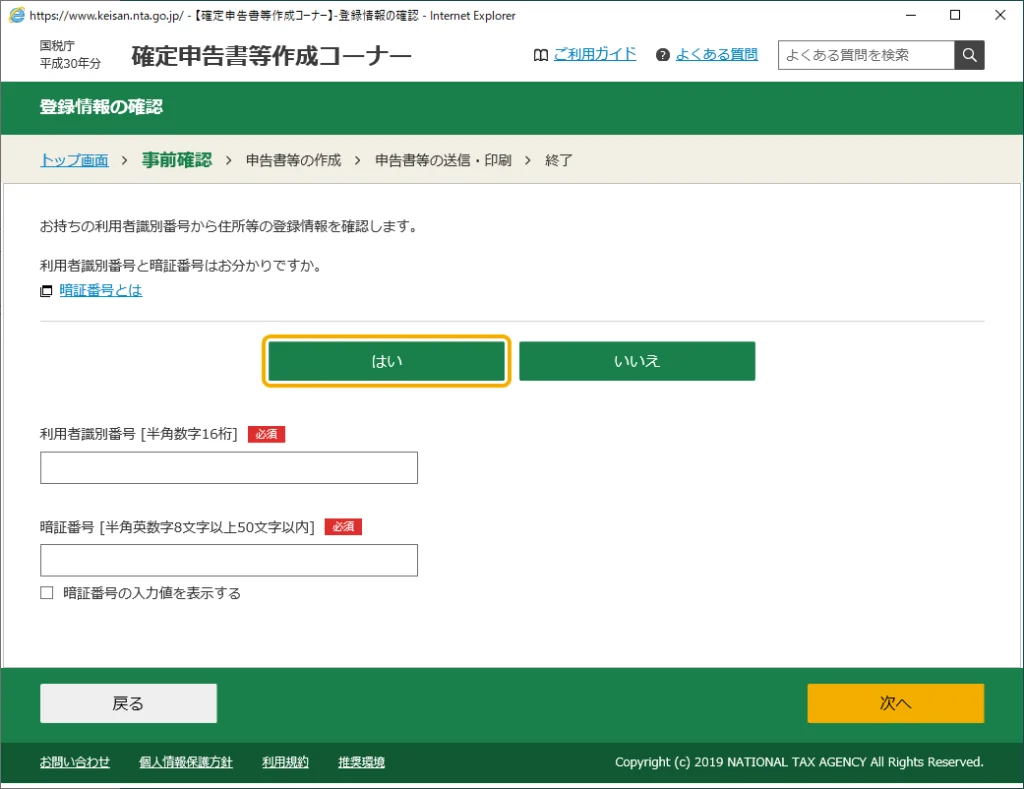Proceed with the 次へ button
This screenshot has width=1024, height=789.
pos(895,703)
